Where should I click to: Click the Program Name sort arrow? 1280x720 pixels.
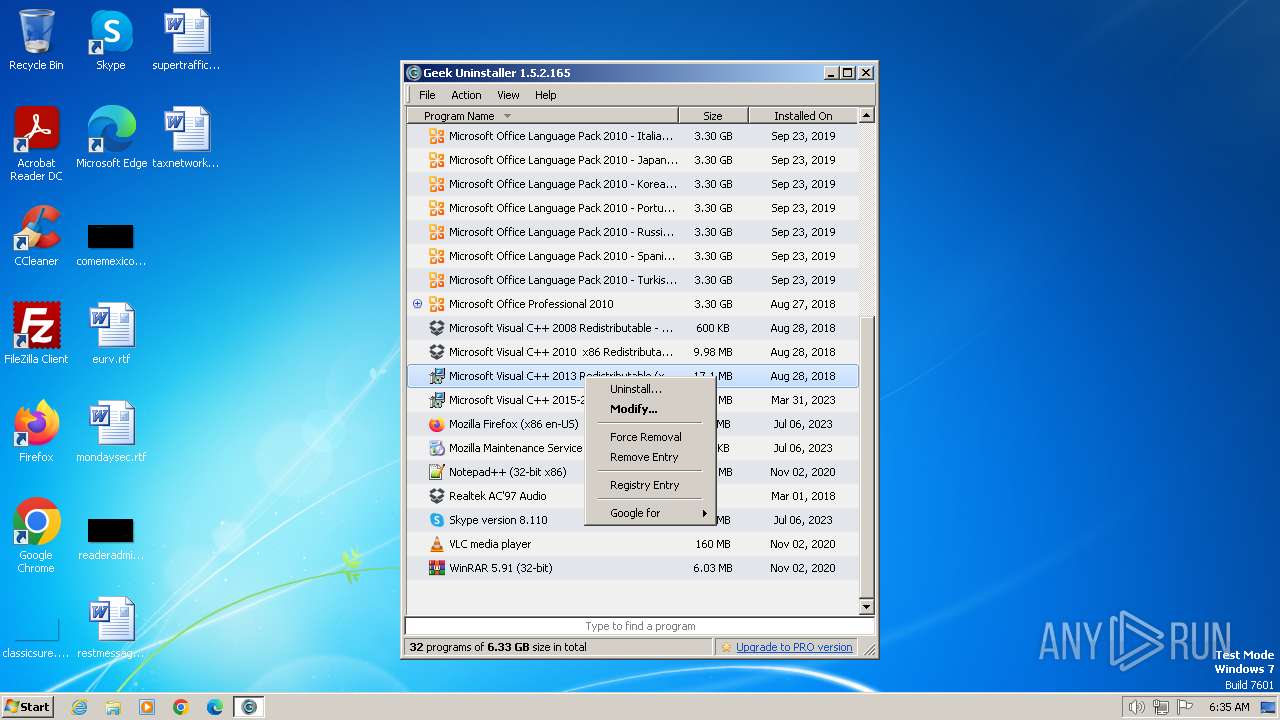(507, 116)
